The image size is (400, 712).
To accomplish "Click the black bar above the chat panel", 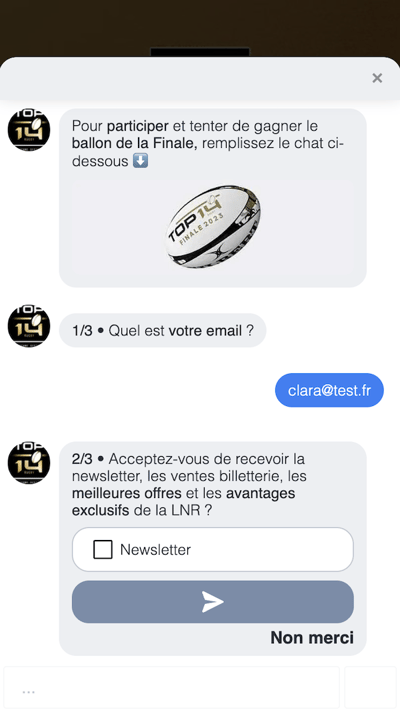I will [x=200, y=52].
